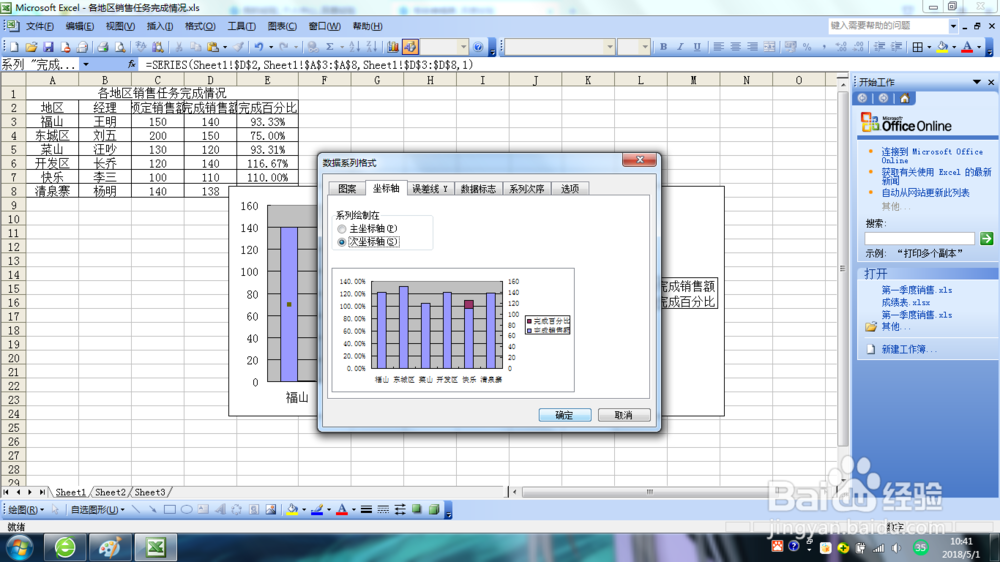Image resolution: width=1000 pixels, height=562 pixels.
Task: Open the File (文件) menu
Action: coord(40,26)
